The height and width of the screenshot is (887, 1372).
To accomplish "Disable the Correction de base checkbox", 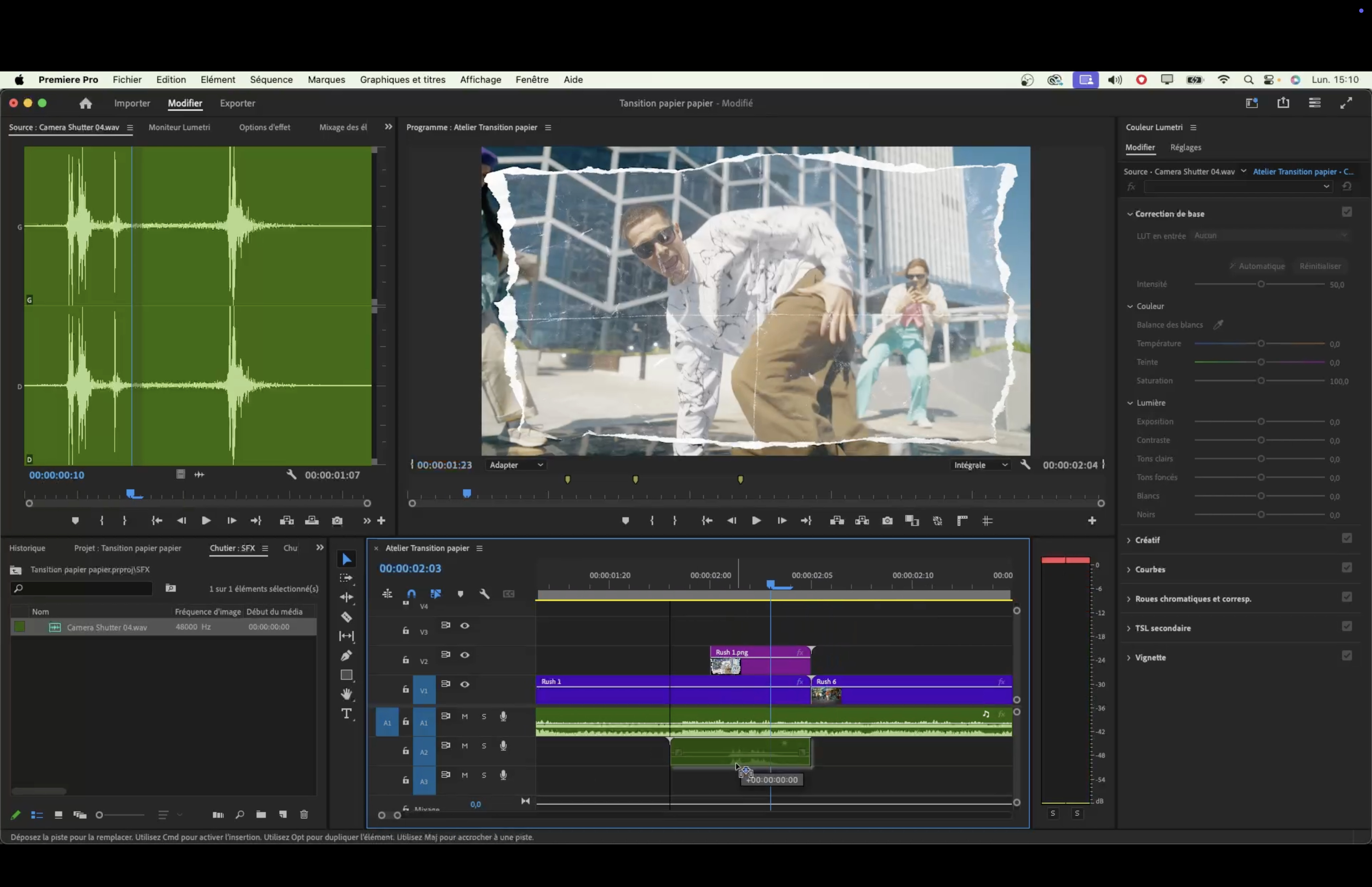I will (x=1347, y=213).
